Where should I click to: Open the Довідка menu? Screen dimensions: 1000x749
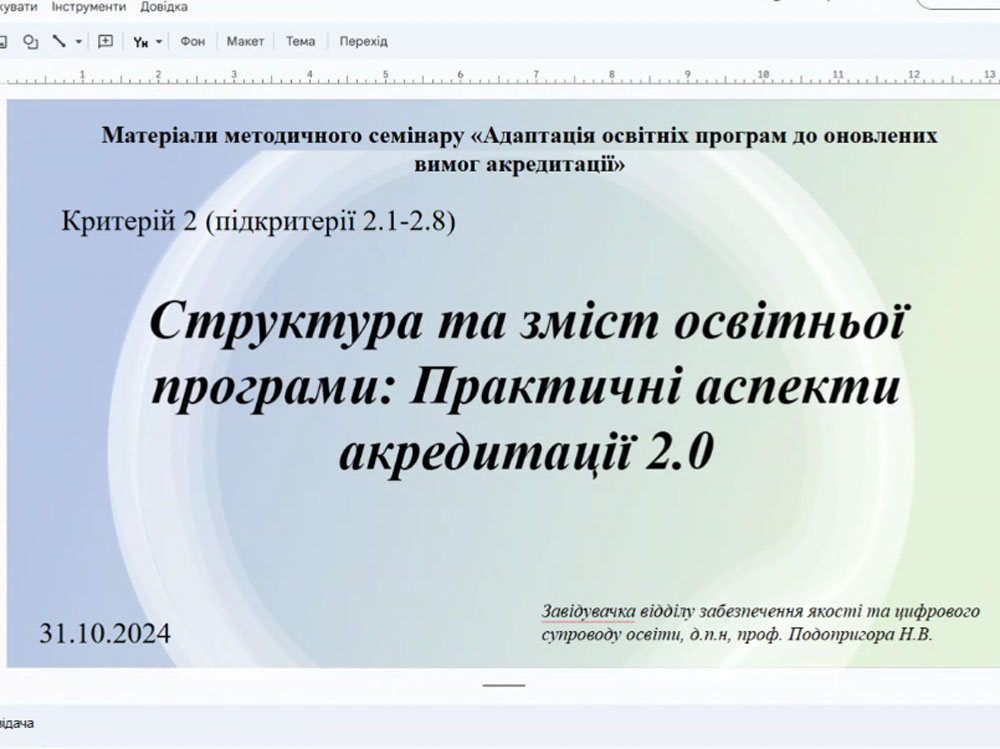click(x=164, y=7)
